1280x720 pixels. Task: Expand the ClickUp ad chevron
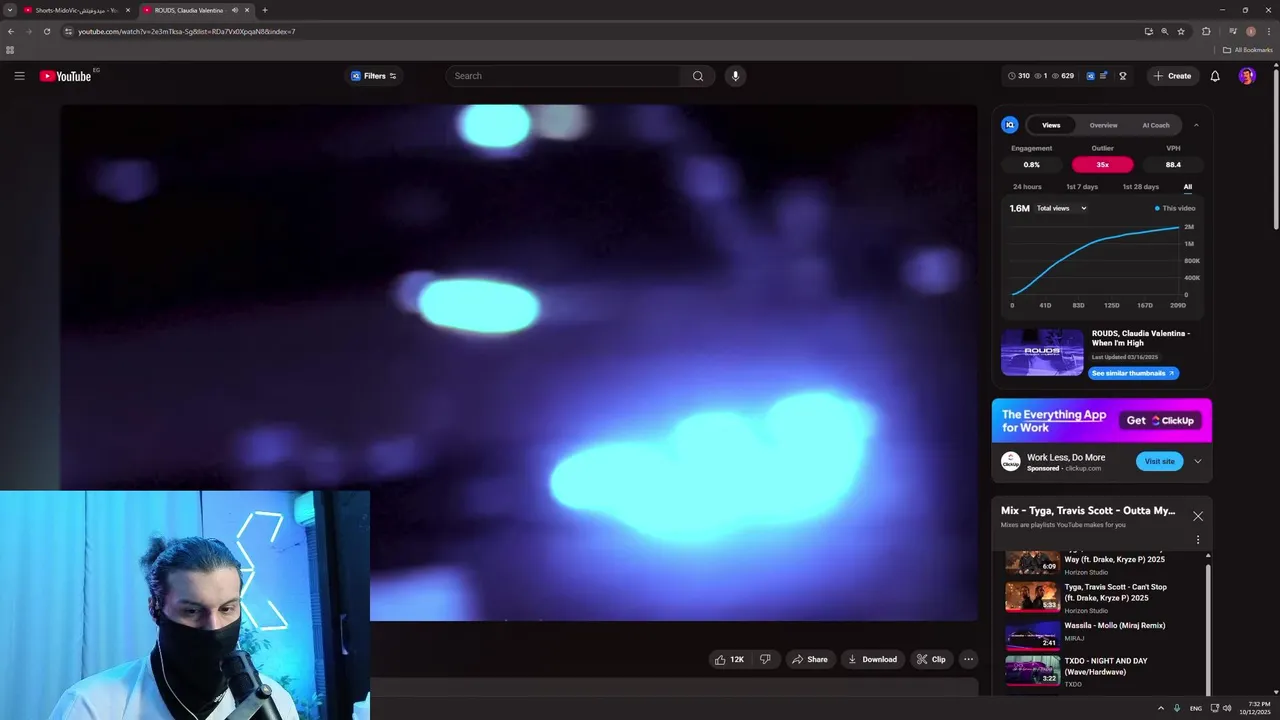pyautogui.click(x=1197, y=461)
